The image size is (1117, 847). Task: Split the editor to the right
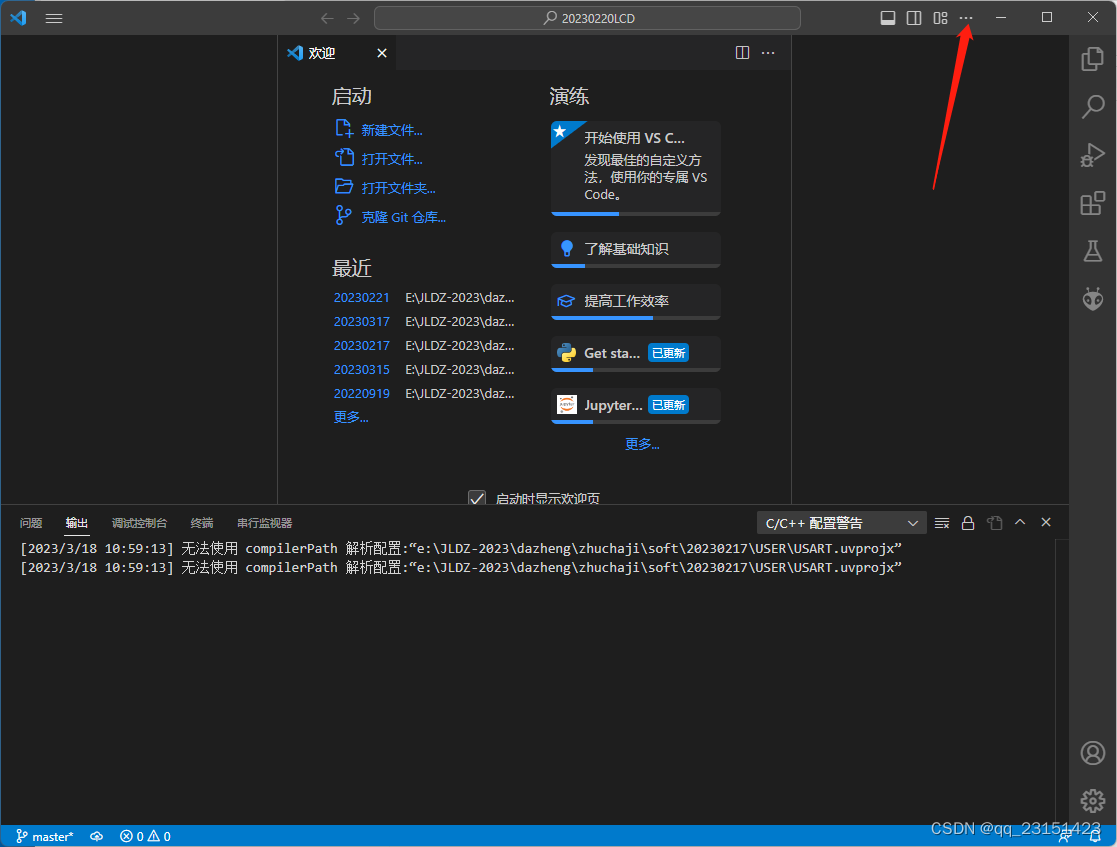tap(742, 53)
